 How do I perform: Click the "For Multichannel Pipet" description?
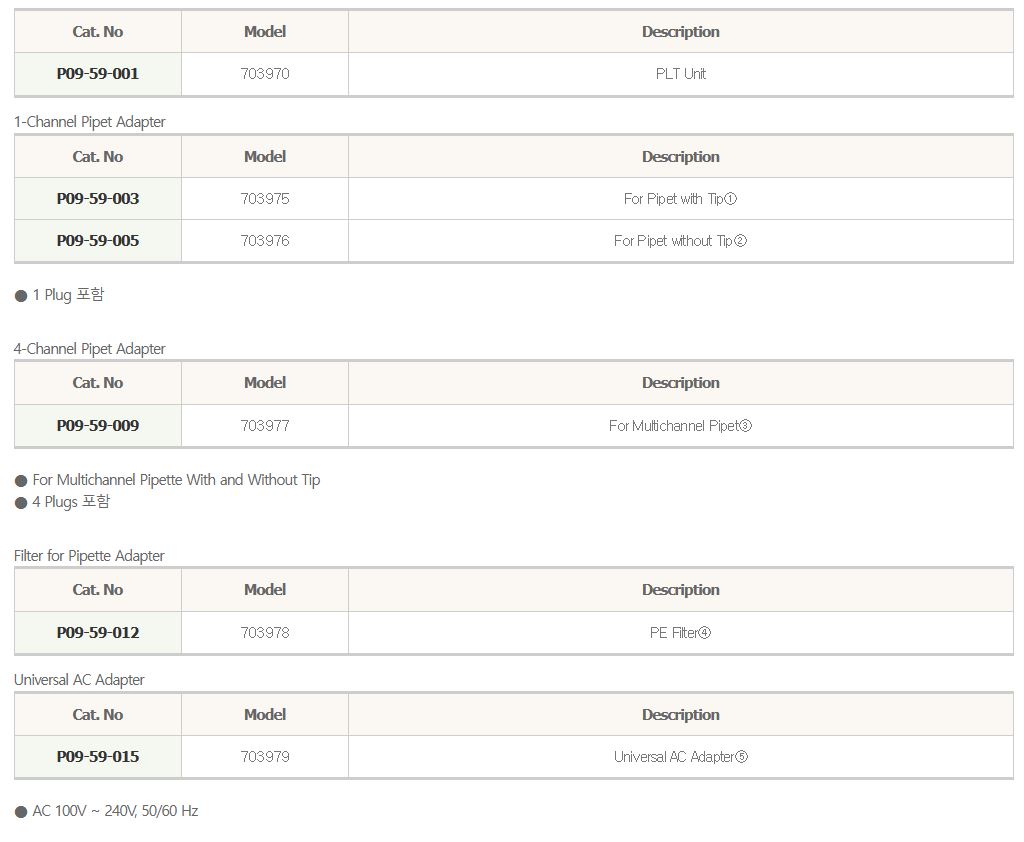click(x=680, y=426)
